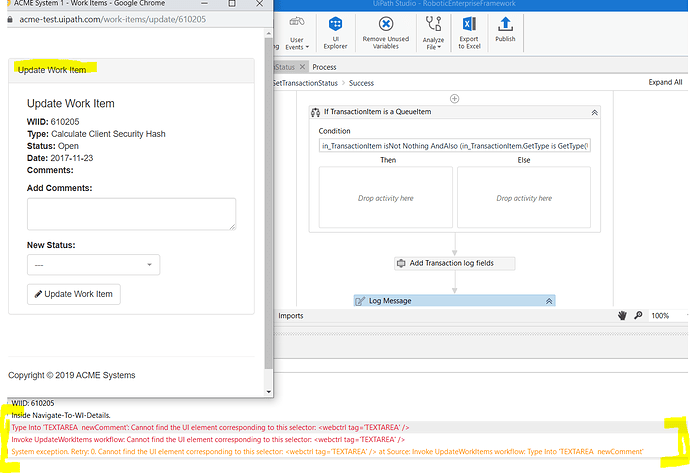Click Expand All in designer
This screenshot has width=690, height=473.
coord(665,82)
